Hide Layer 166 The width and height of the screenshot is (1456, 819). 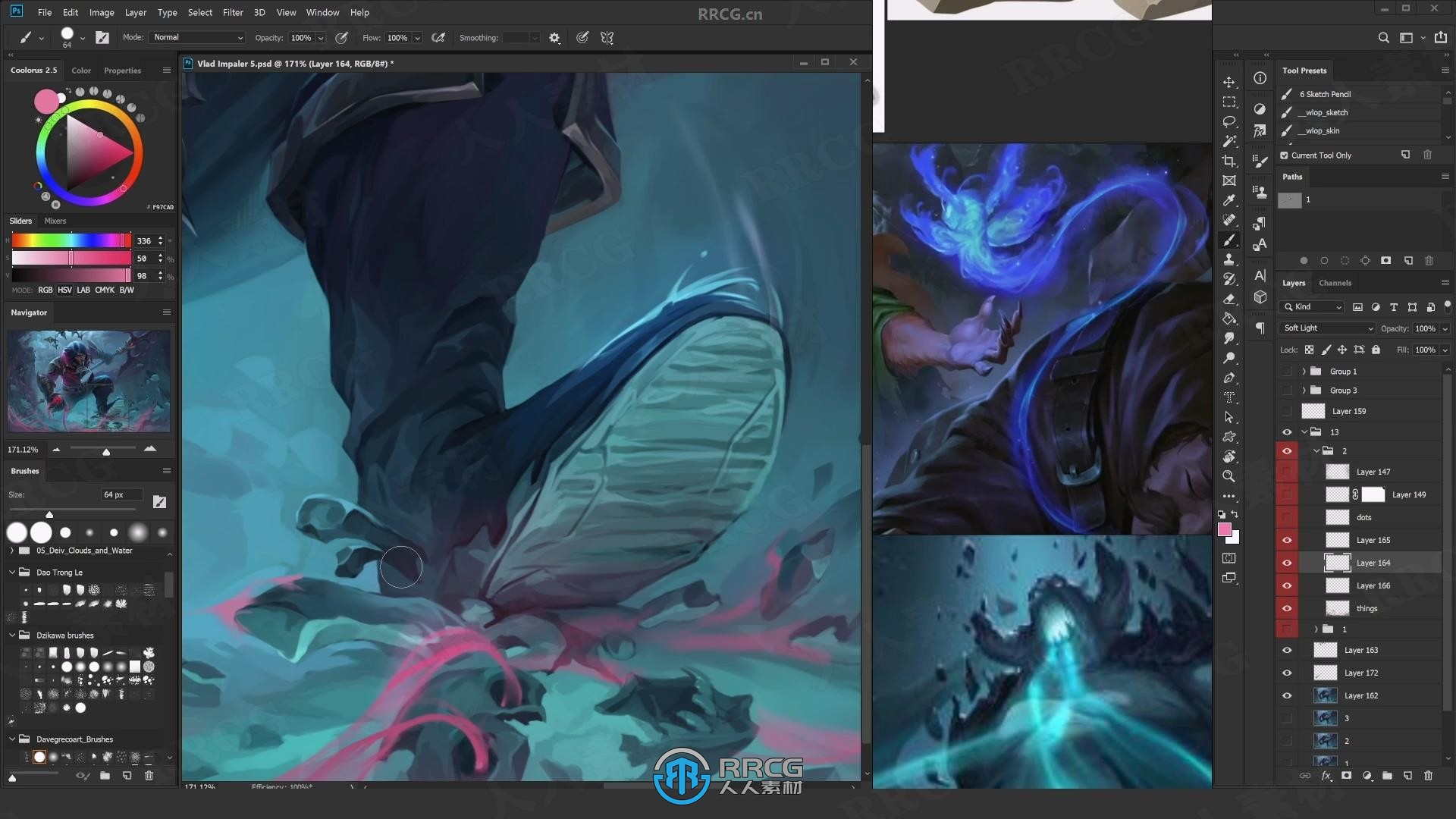tap(1287, 585)
